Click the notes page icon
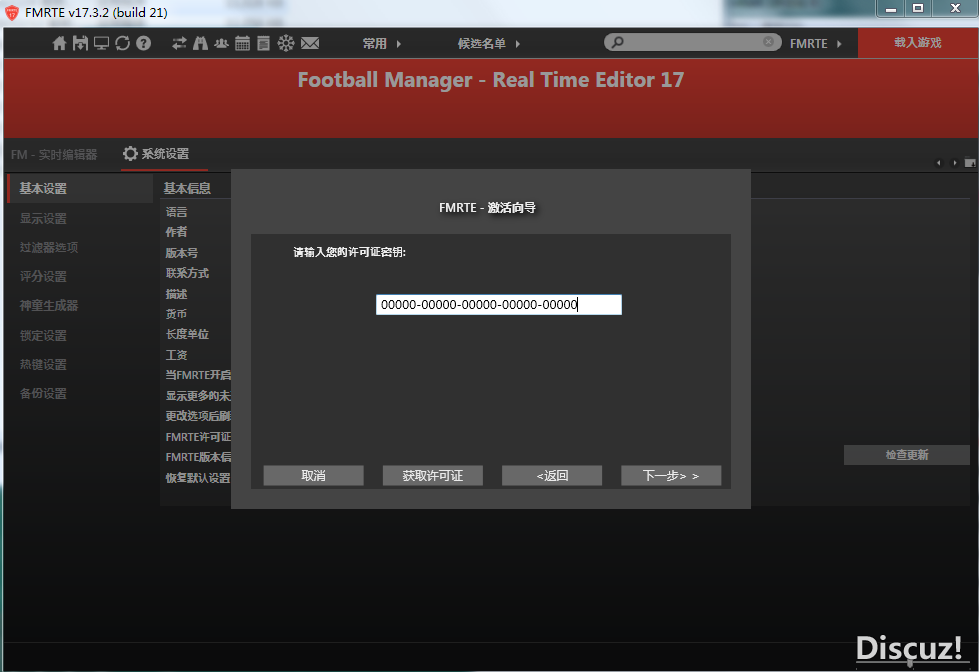The height and width of the screenshot is (672, 979). (263, 43)
